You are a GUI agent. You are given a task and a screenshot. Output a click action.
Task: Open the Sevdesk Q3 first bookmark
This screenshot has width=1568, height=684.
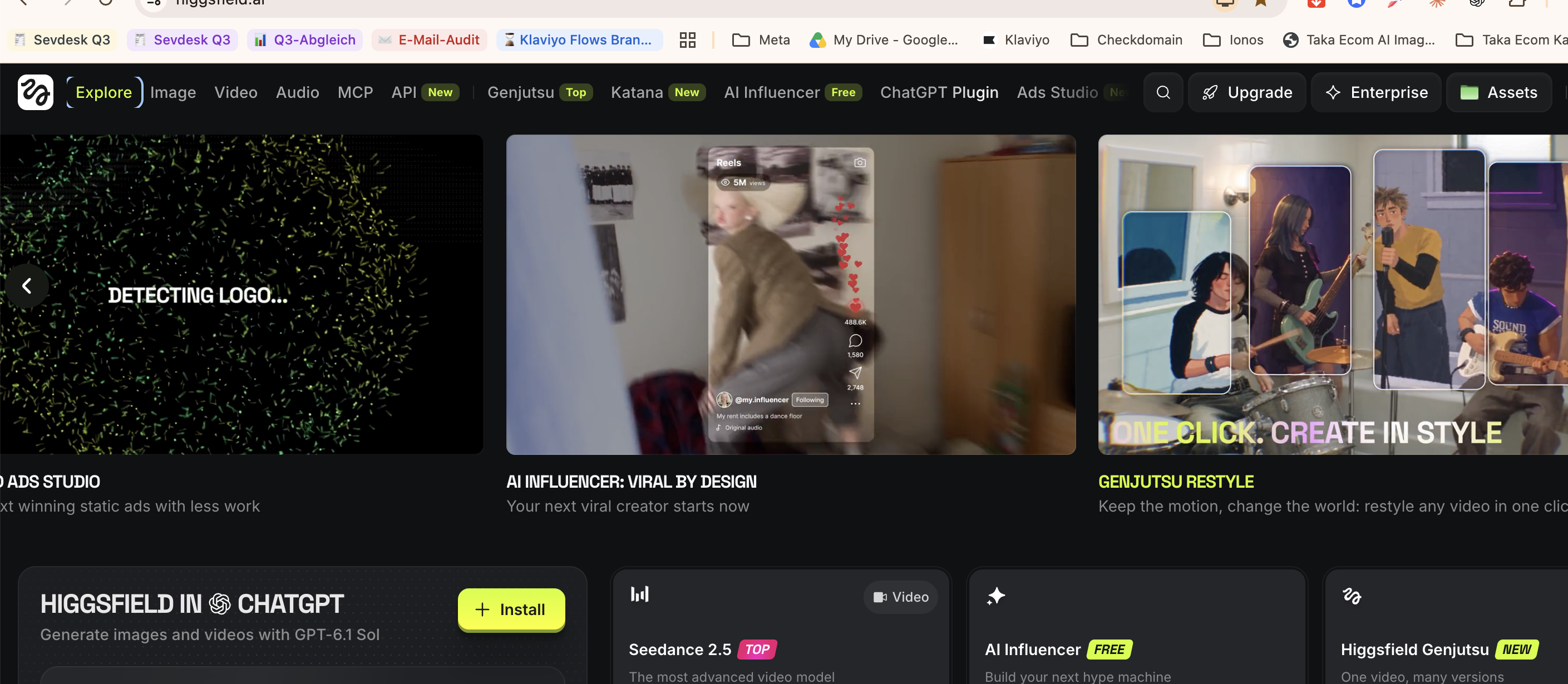click(62, 40)
